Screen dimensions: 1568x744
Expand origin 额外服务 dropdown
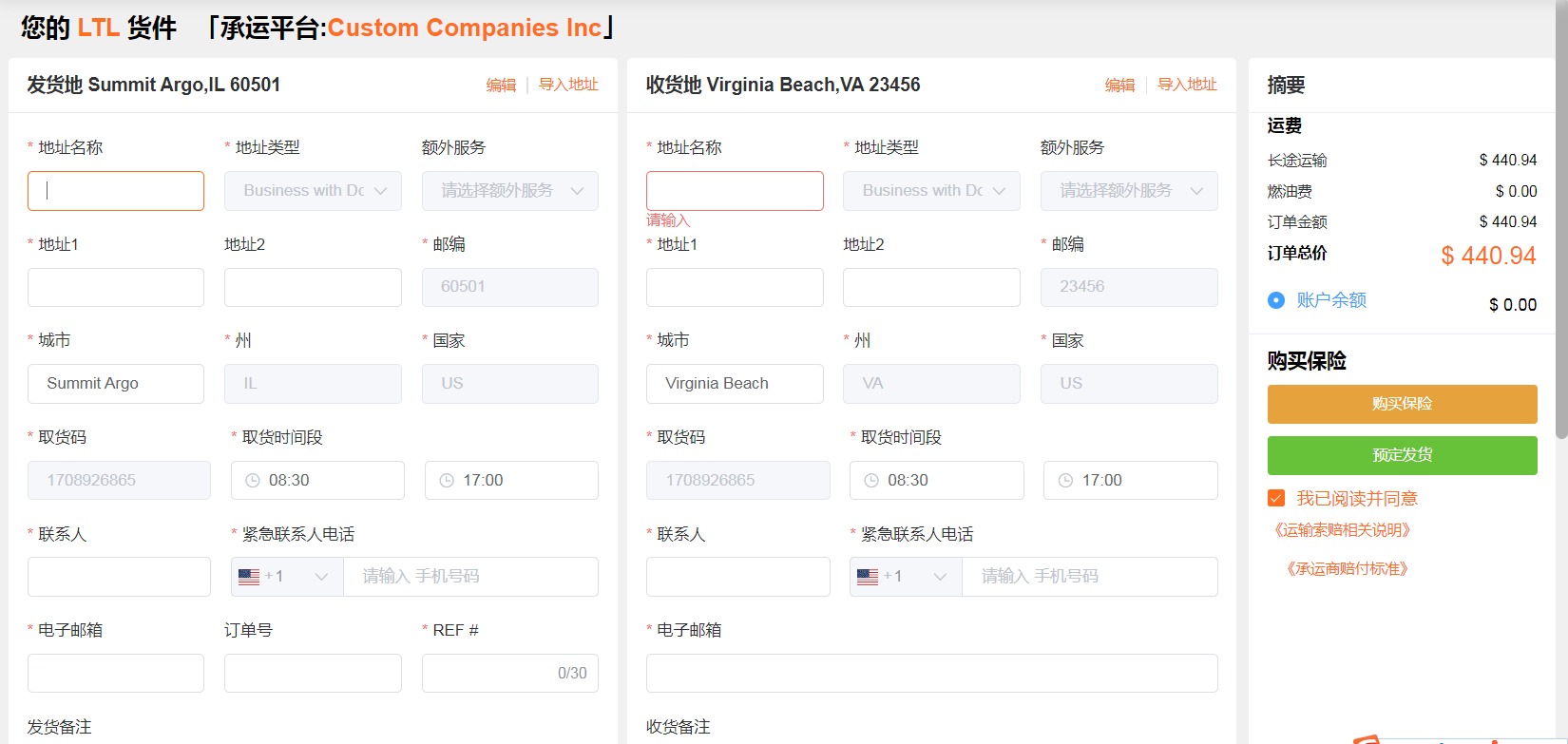tap(509, 191)
